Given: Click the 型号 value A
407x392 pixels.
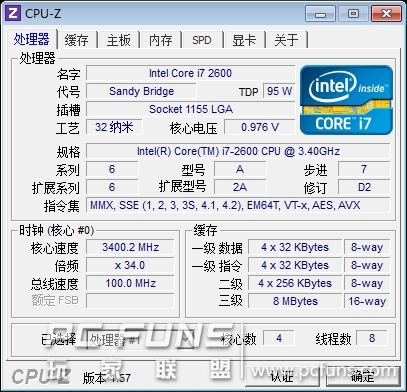Looking at the screenshot, I should [240, 169].
